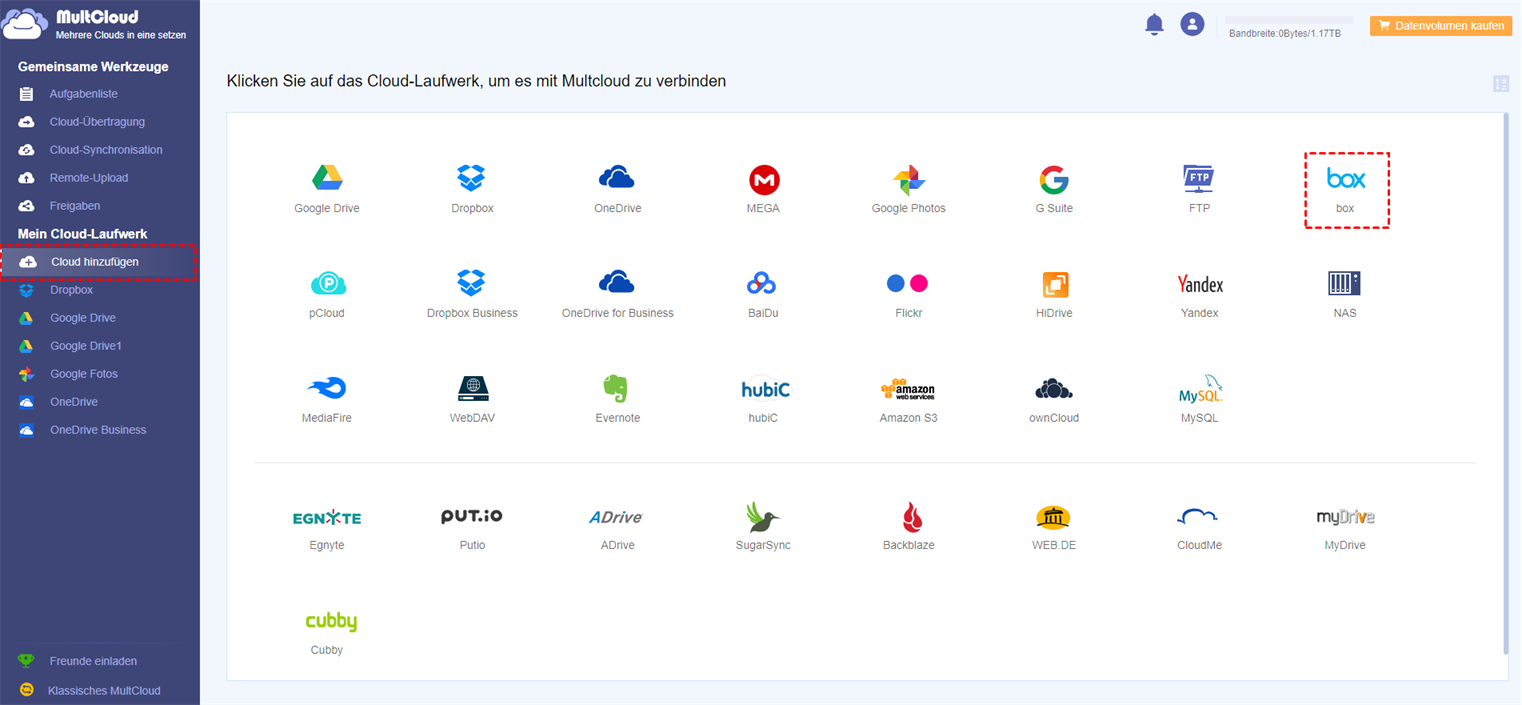Switch the cloud list view layout
Screen dimensions: 1522x705
(1500, 84)
